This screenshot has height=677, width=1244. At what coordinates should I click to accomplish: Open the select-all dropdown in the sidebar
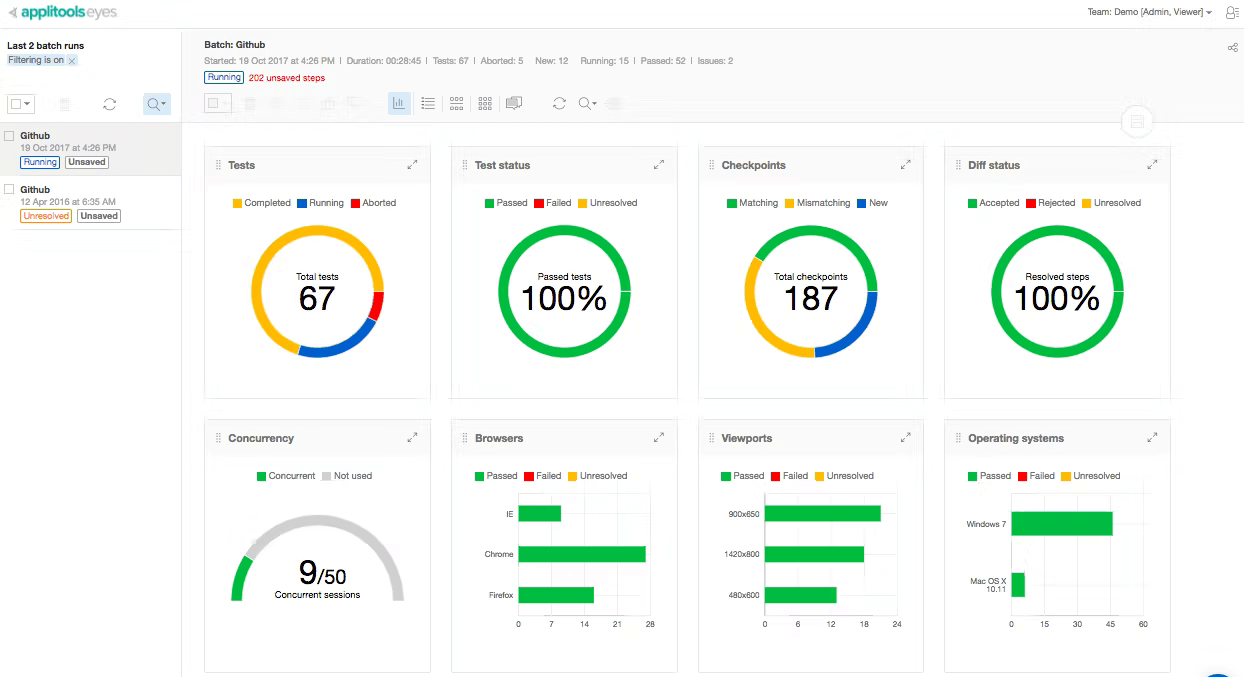(x=20, y=104)
